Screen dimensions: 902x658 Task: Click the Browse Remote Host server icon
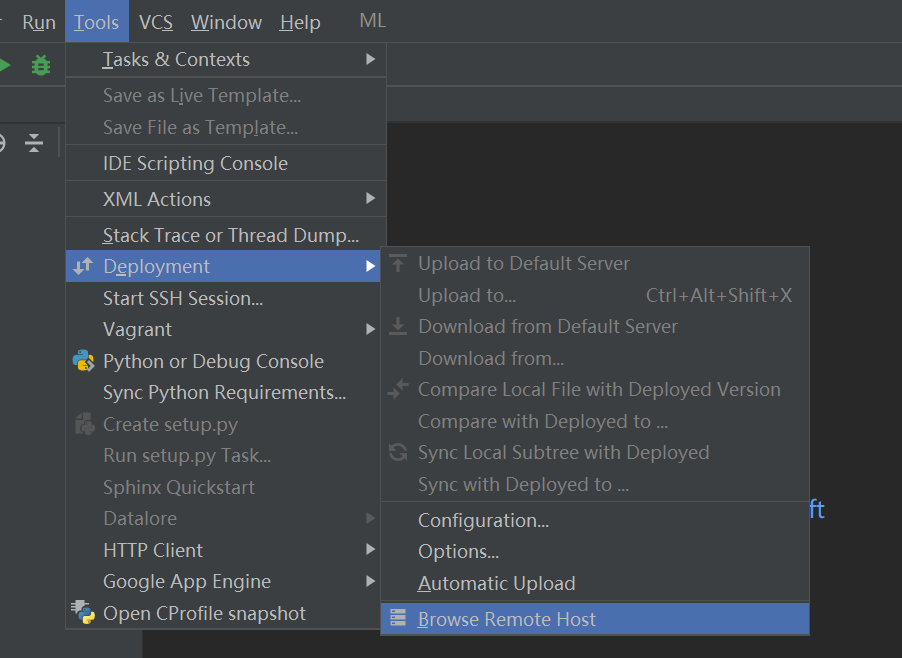click(x=398, y=619)
